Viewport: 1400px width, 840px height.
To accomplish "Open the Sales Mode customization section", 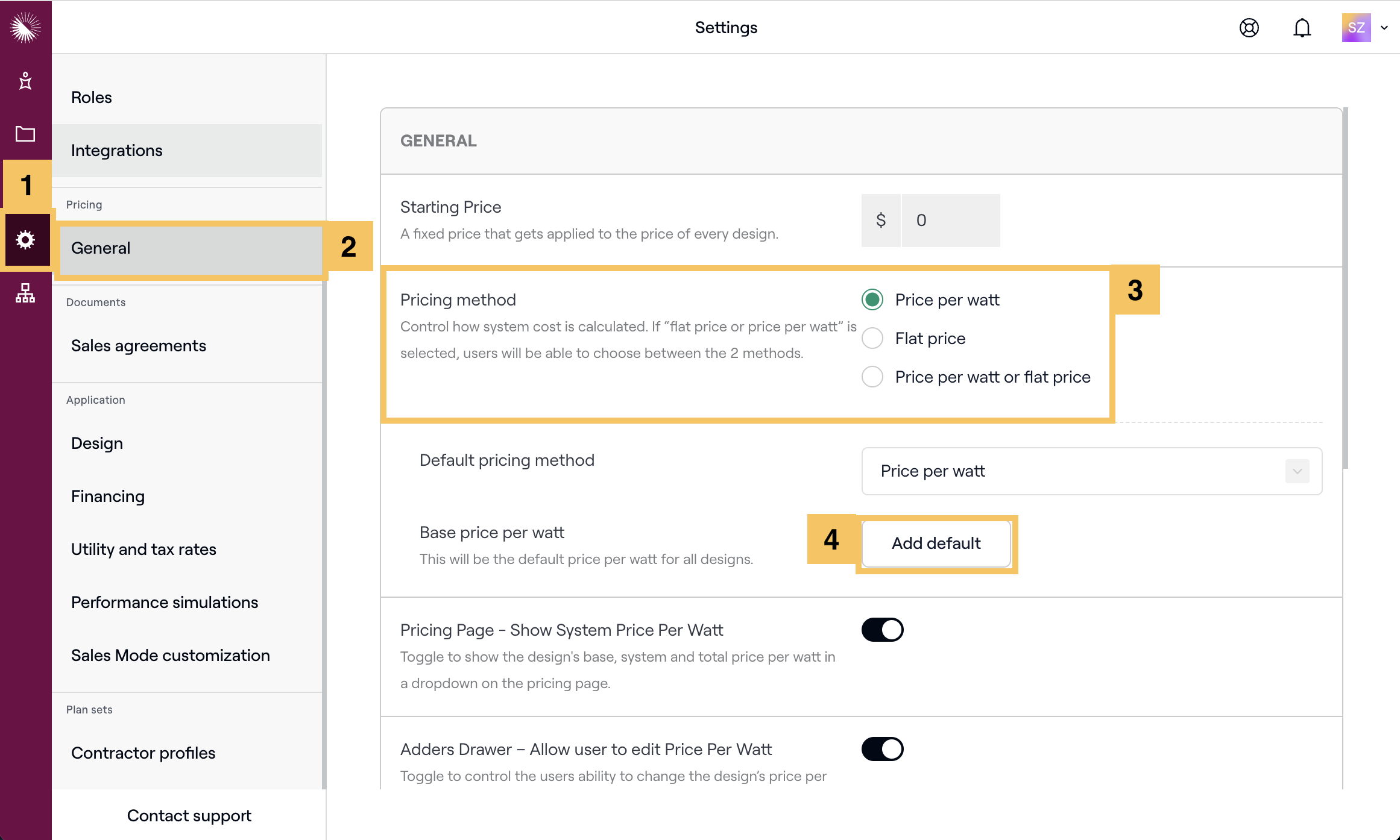I will point(170,655).
